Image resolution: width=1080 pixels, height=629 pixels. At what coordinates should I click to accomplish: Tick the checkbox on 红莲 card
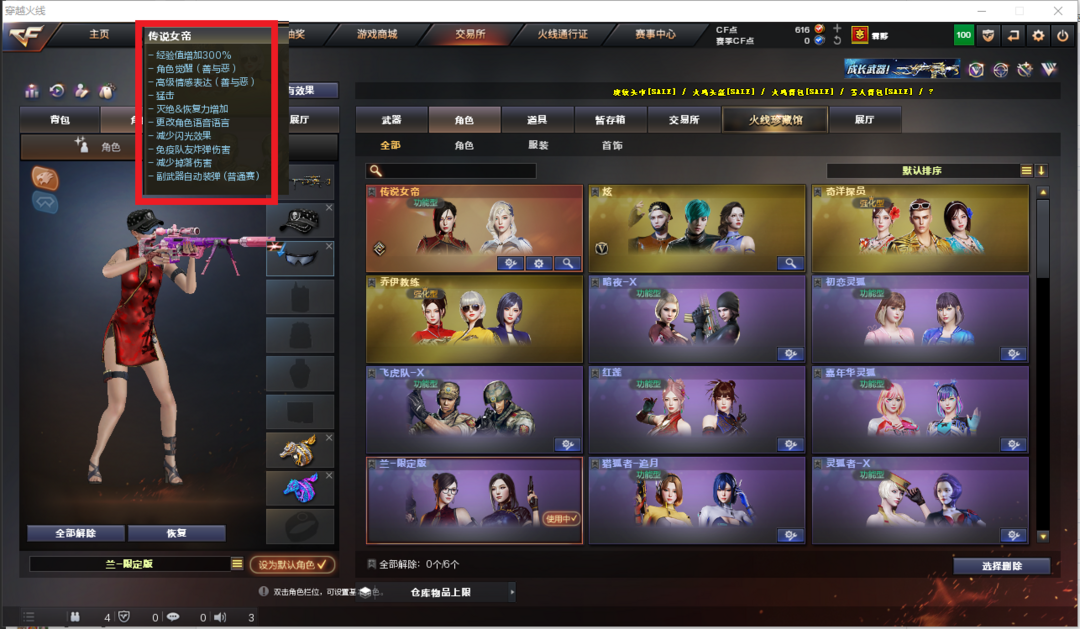[595, 373]
